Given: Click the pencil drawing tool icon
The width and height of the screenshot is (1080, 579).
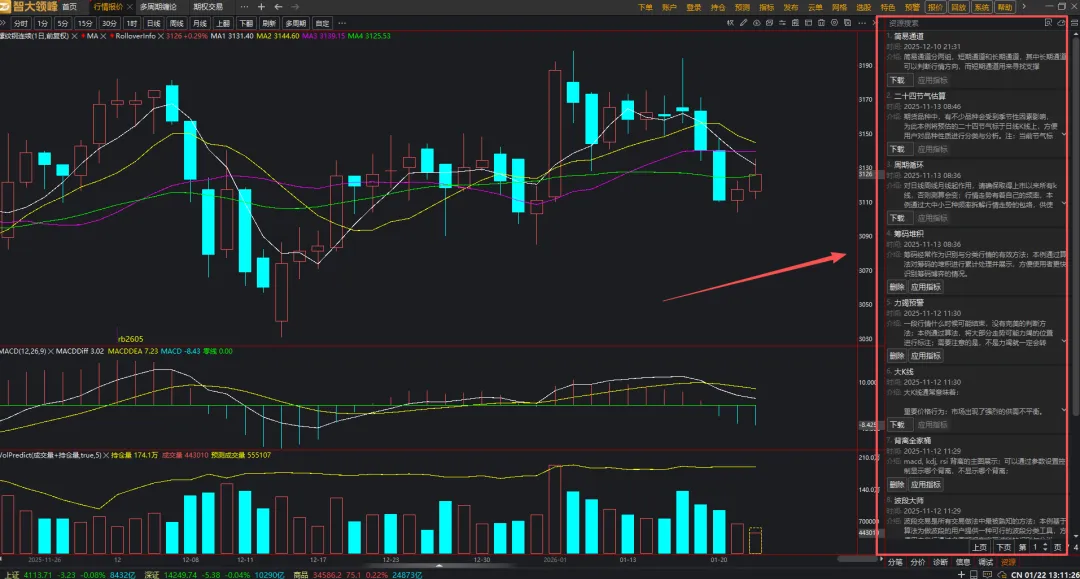Looking at the screenshot, I should [743, 23].
